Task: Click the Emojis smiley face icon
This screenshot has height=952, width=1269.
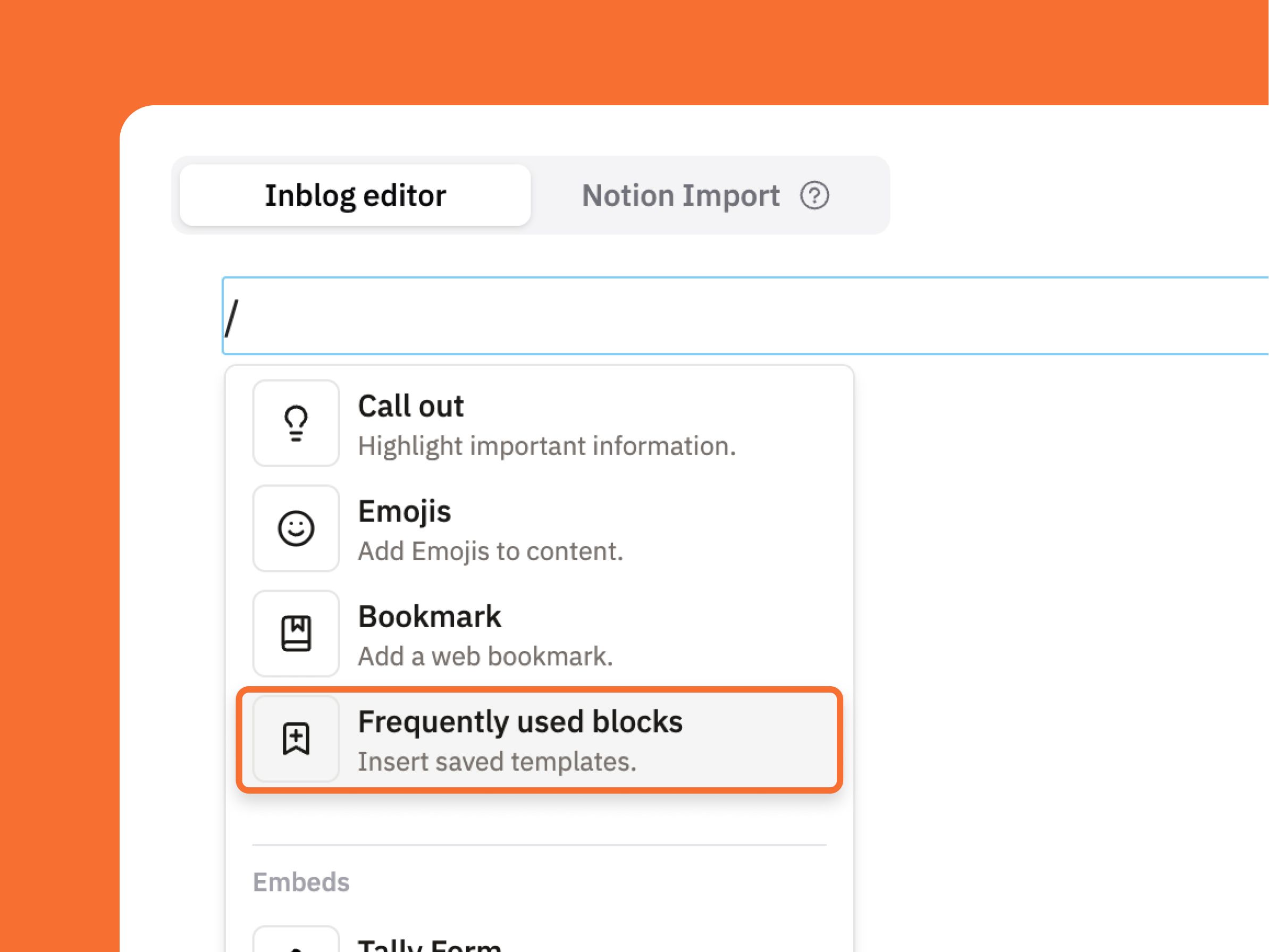Action: pyautogui.click(x=296, y=528)
